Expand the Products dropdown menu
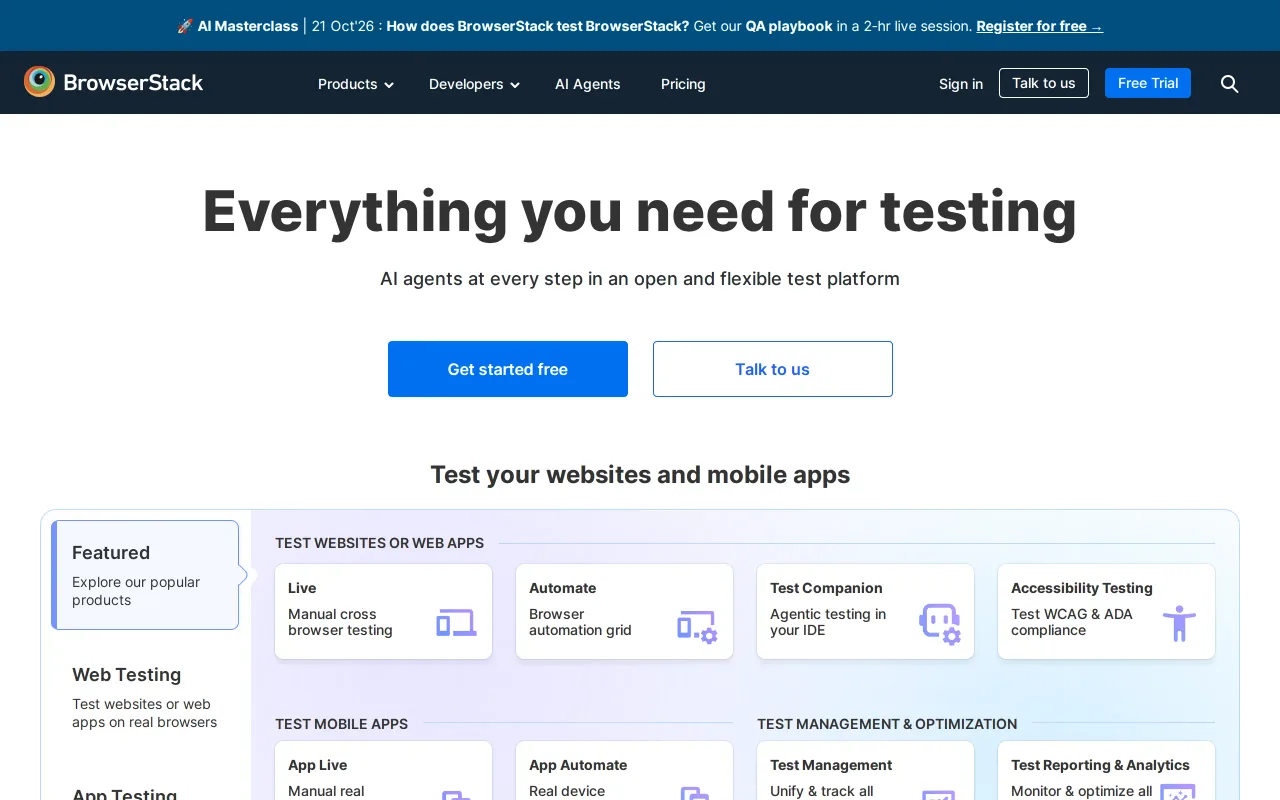Screen dimensions: 1280x800 [x=356, y=84]
